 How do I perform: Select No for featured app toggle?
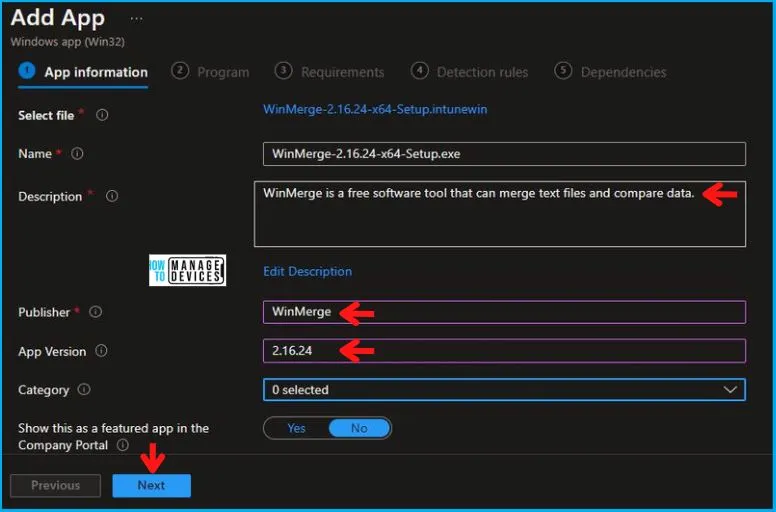[x=359, y=428]
